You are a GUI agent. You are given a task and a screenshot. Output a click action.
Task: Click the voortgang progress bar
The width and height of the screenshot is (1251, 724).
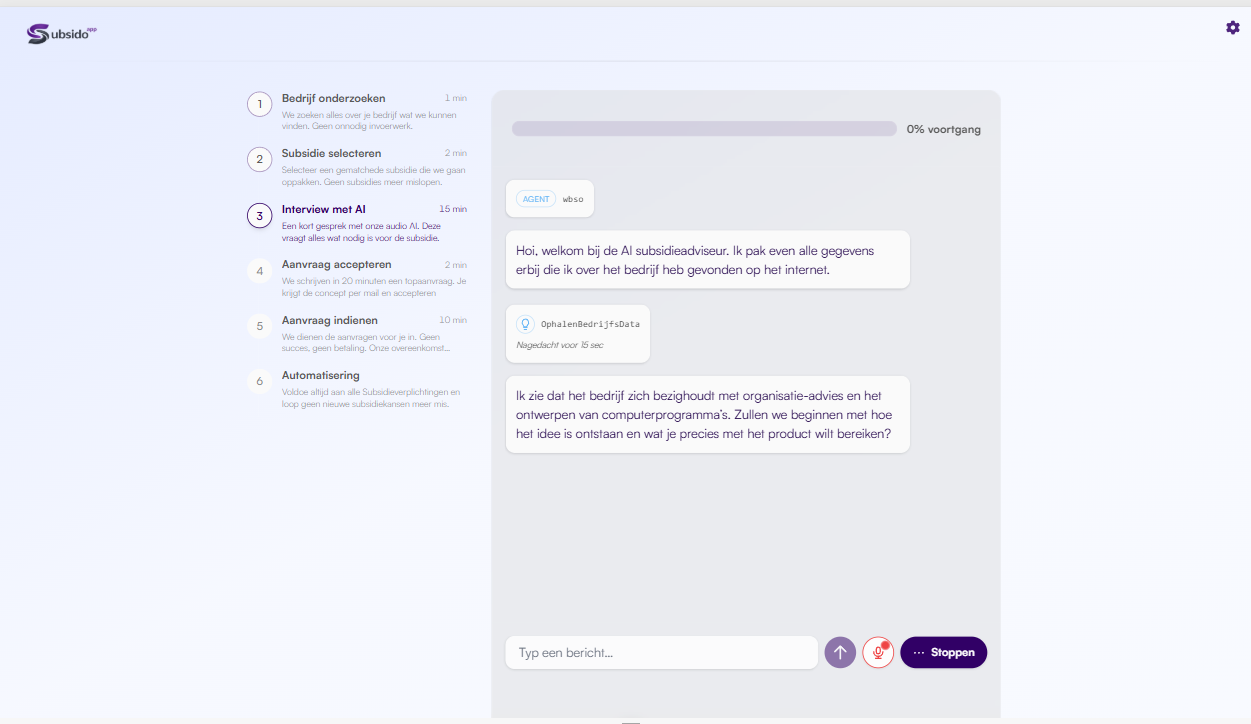coord(704,129)
